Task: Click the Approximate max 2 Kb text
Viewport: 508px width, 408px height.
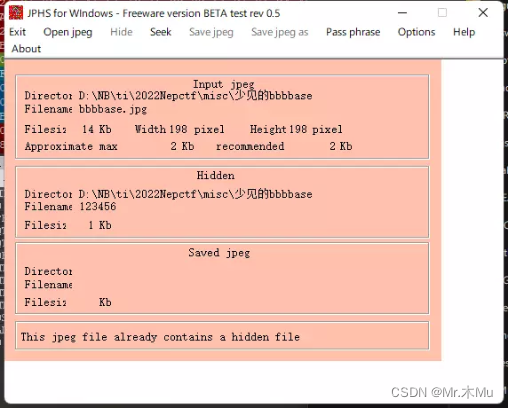Action: [109, 146]
